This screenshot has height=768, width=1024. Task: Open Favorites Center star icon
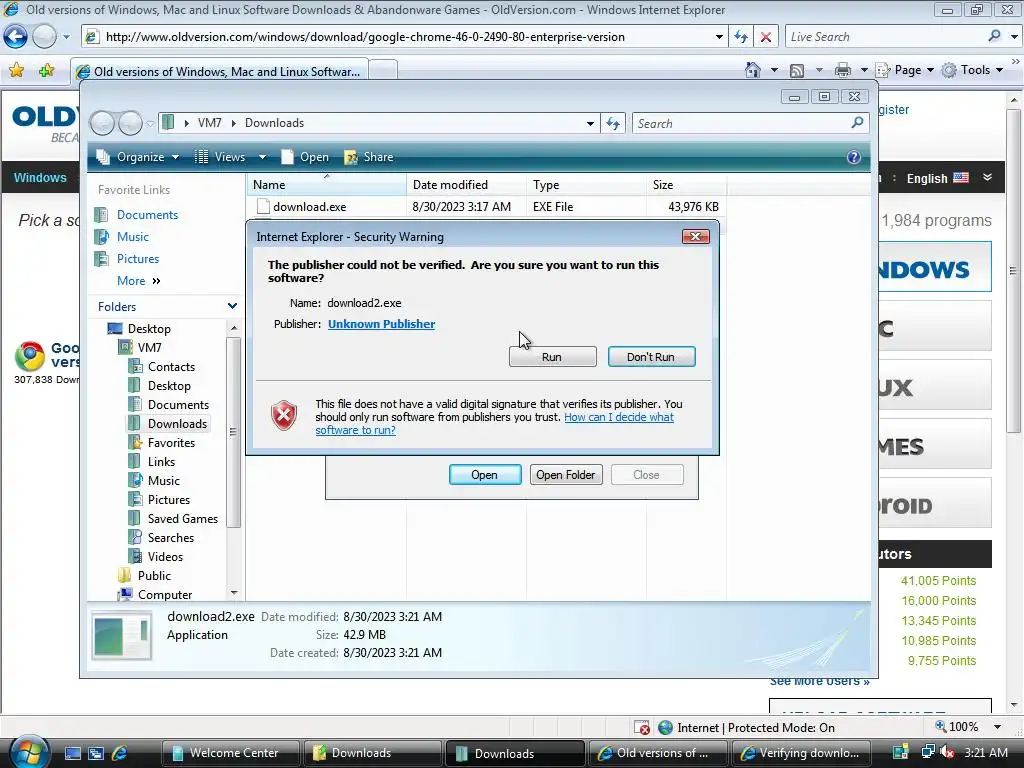pyautogui.click(x=16, y=70)
